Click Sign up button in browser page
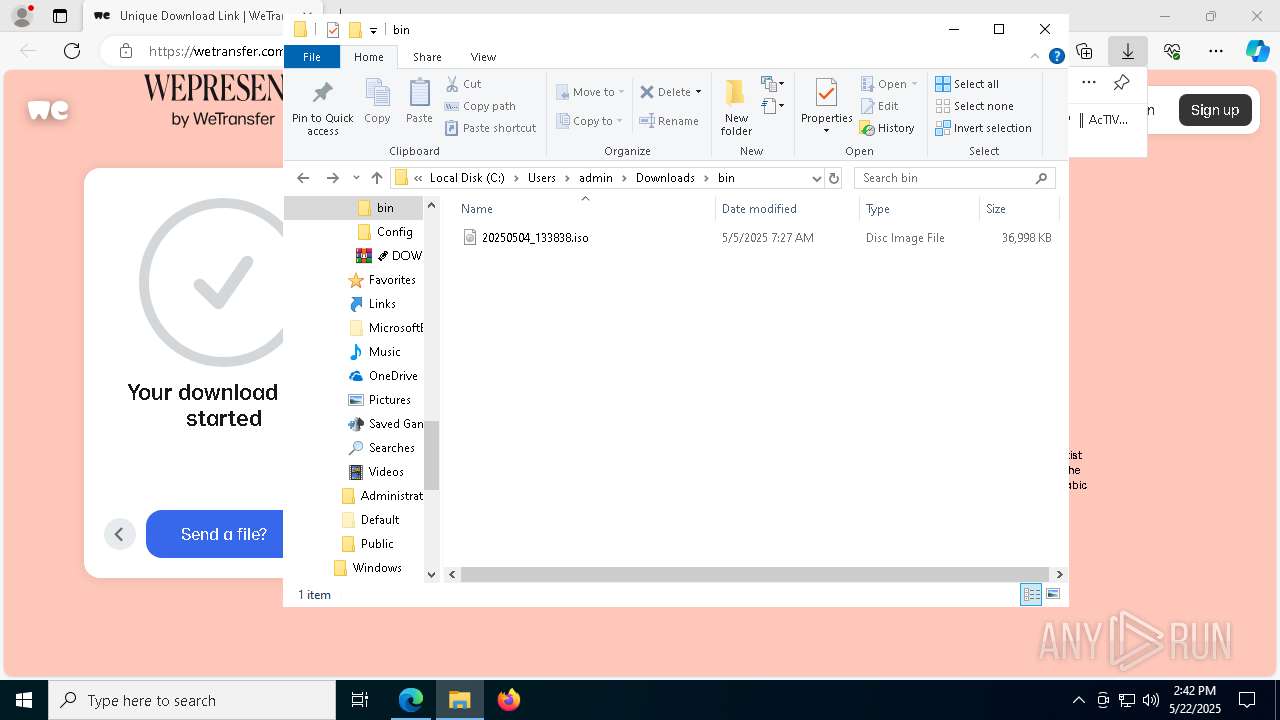This screenshot has height=720, width=1280. [1215, 110]
